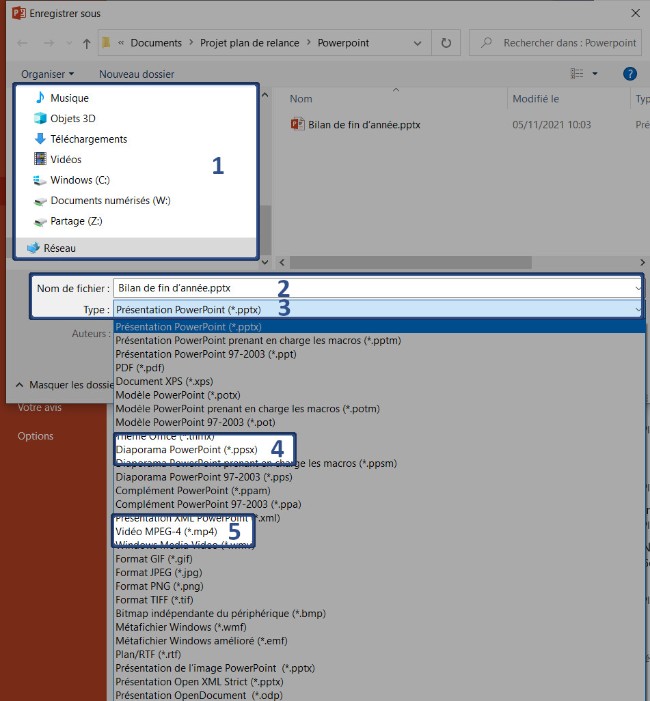650x701 pixels.
Task: Choose Format JPEG (*.jpg) type
Action: tap(159, 573)
